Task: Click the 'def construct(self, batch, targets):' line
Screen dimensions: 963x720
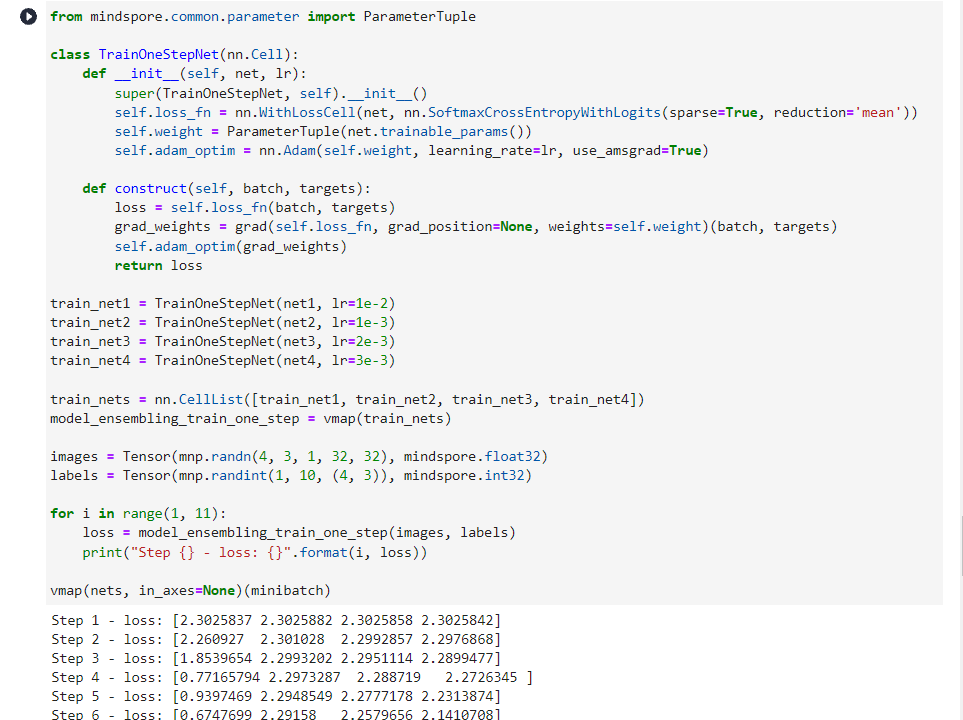Action: coord(227,189)
